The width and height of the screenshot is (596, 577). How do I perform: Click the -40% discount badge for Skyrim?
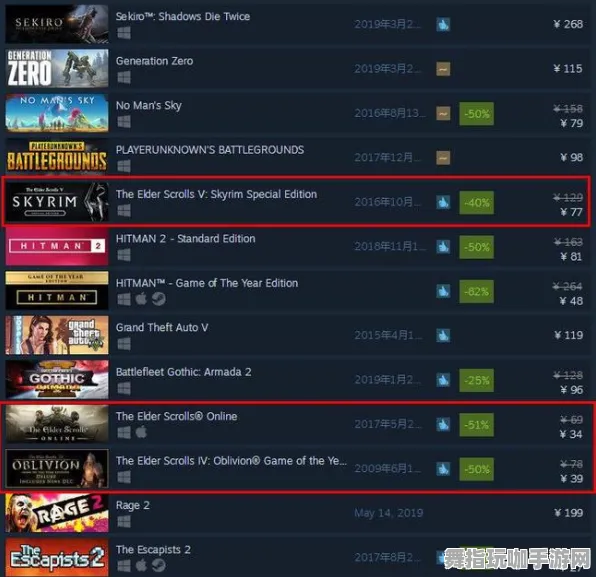(x=477, y=203)
